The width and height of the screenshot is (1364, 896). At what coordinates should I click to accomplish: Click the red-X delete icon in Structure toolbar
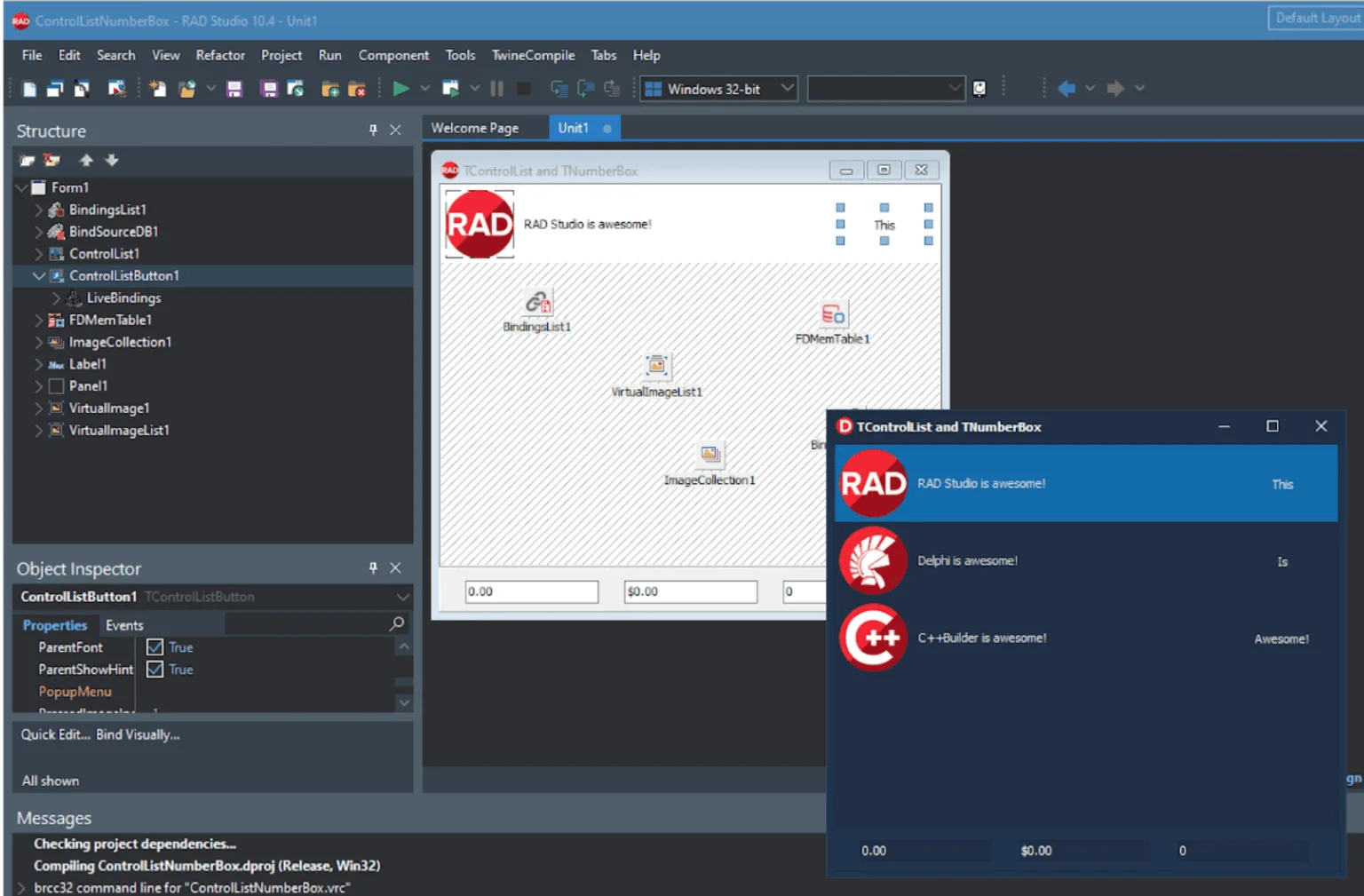click(52, 160)
